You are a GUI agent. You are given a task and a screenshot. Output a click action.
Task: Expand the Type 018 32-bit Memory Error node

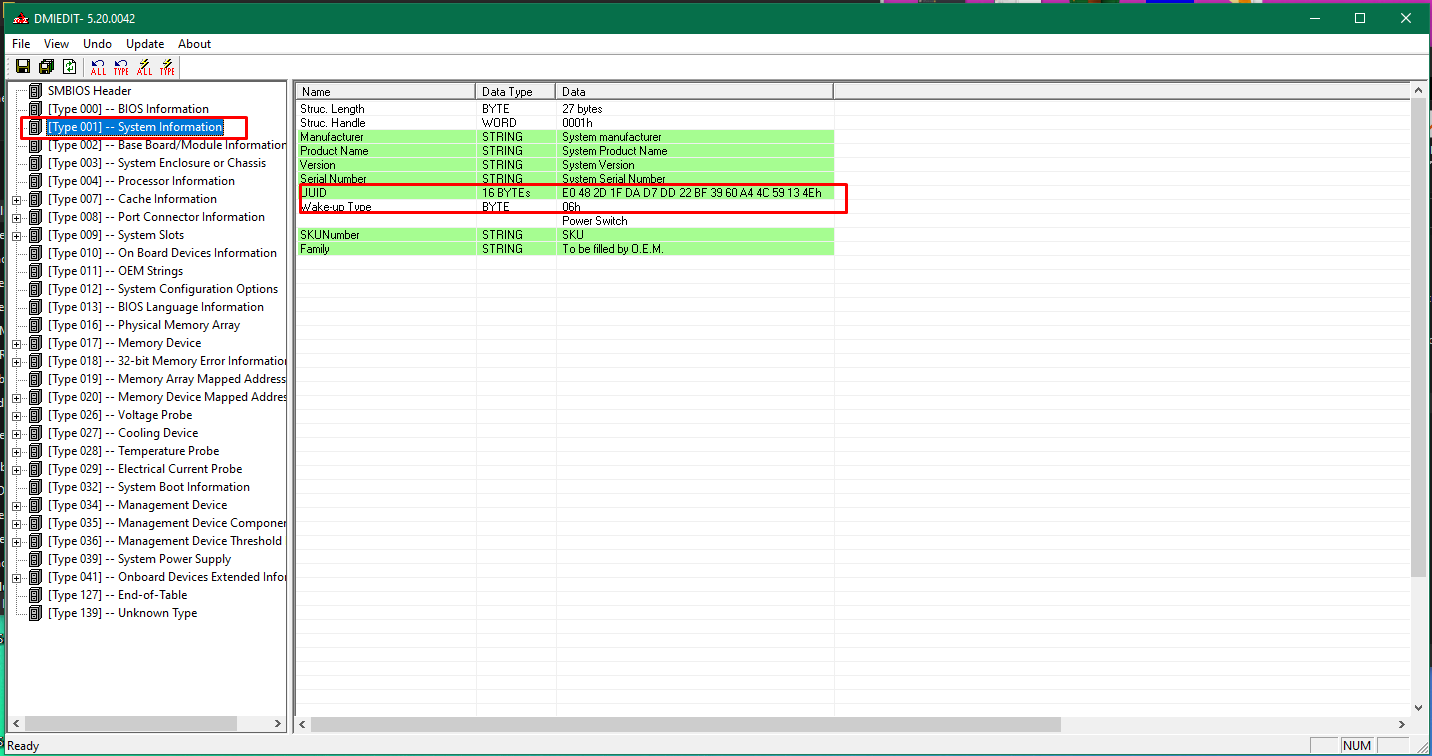pyautogui.click(x=16, y=361)
